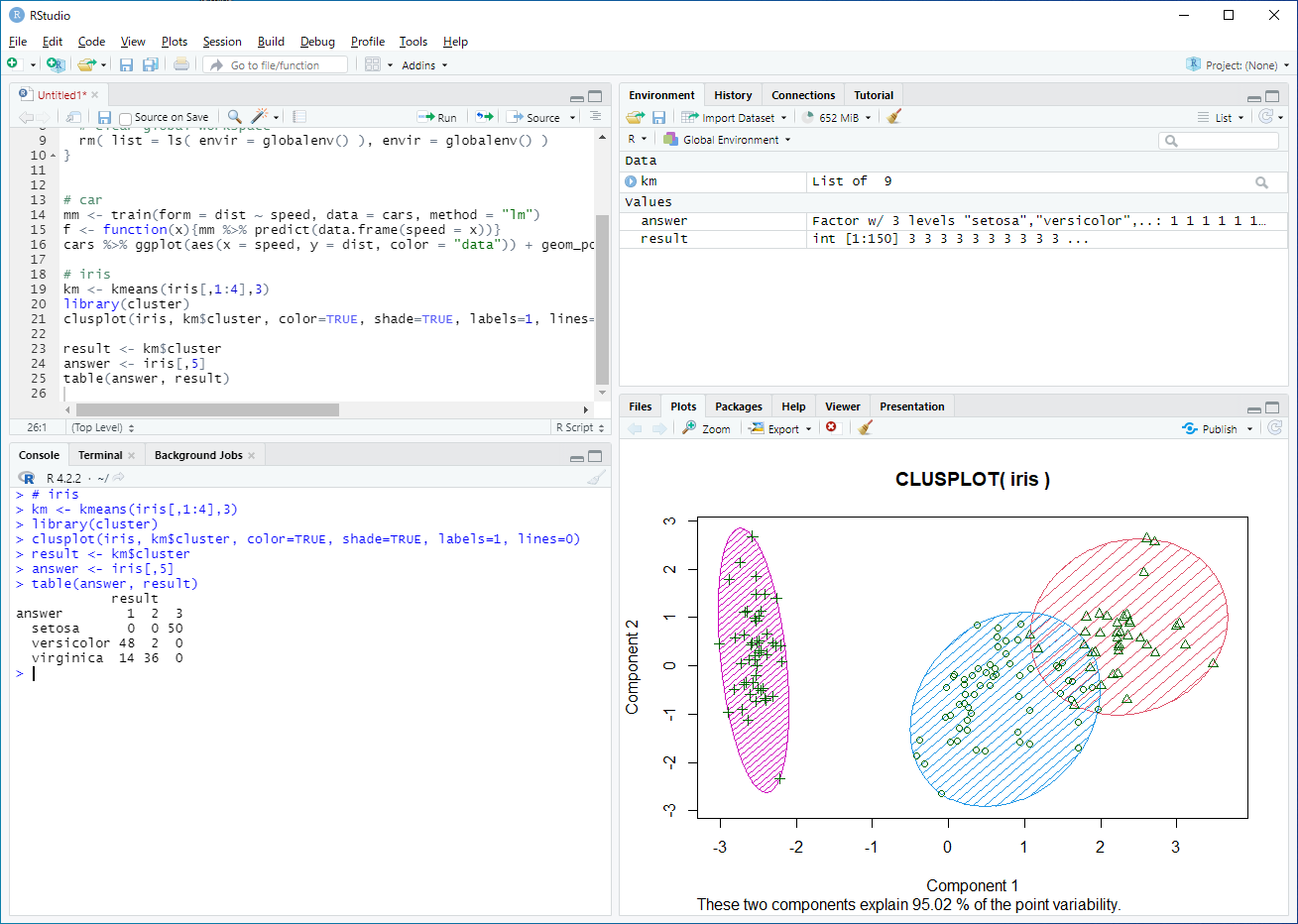Click the find/replace magnifier icon in editor

tap(235, 117)
